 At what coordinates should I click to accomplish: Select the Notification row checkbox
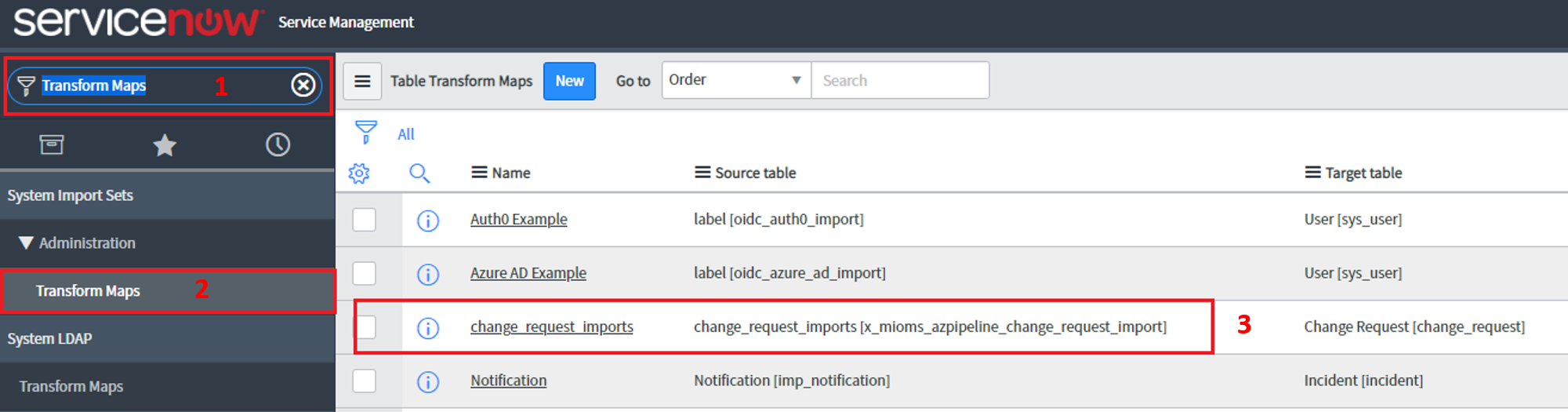(x=365, y=381)
